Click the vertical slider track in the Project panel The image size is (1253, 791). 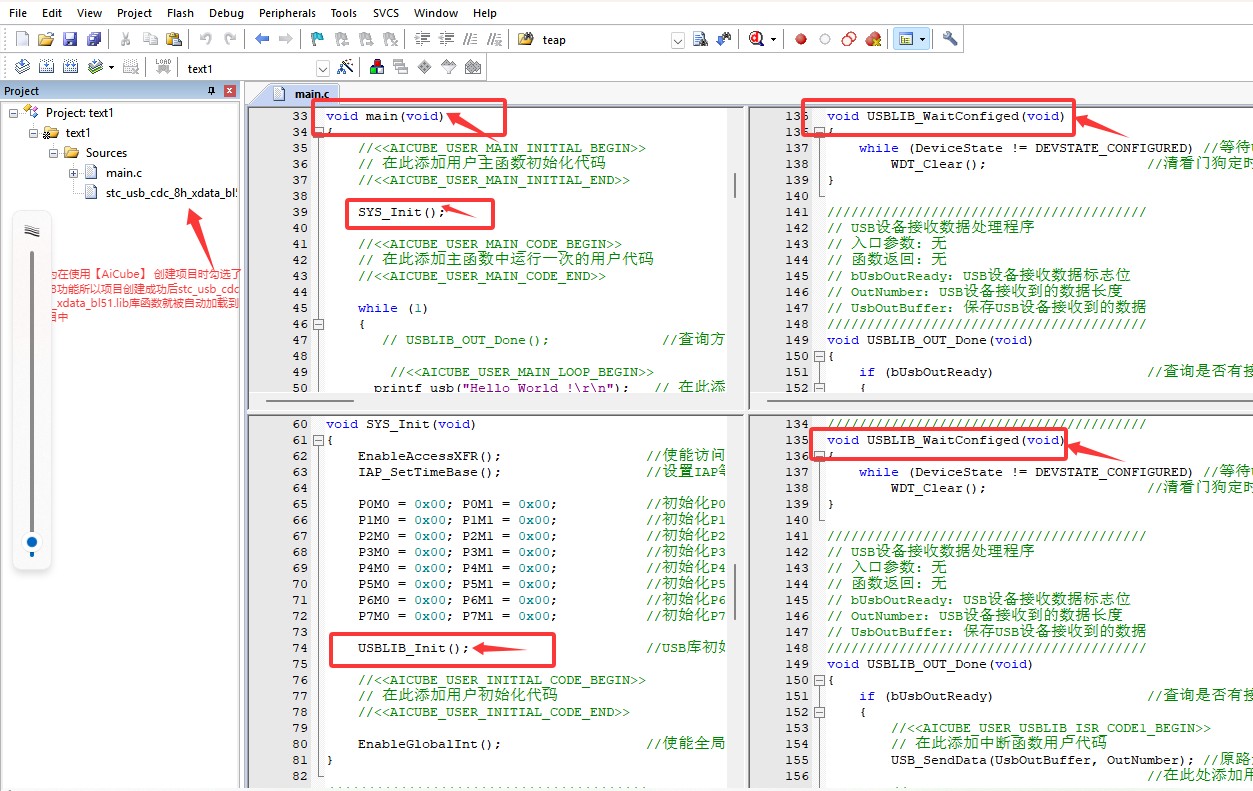point(32,390)
